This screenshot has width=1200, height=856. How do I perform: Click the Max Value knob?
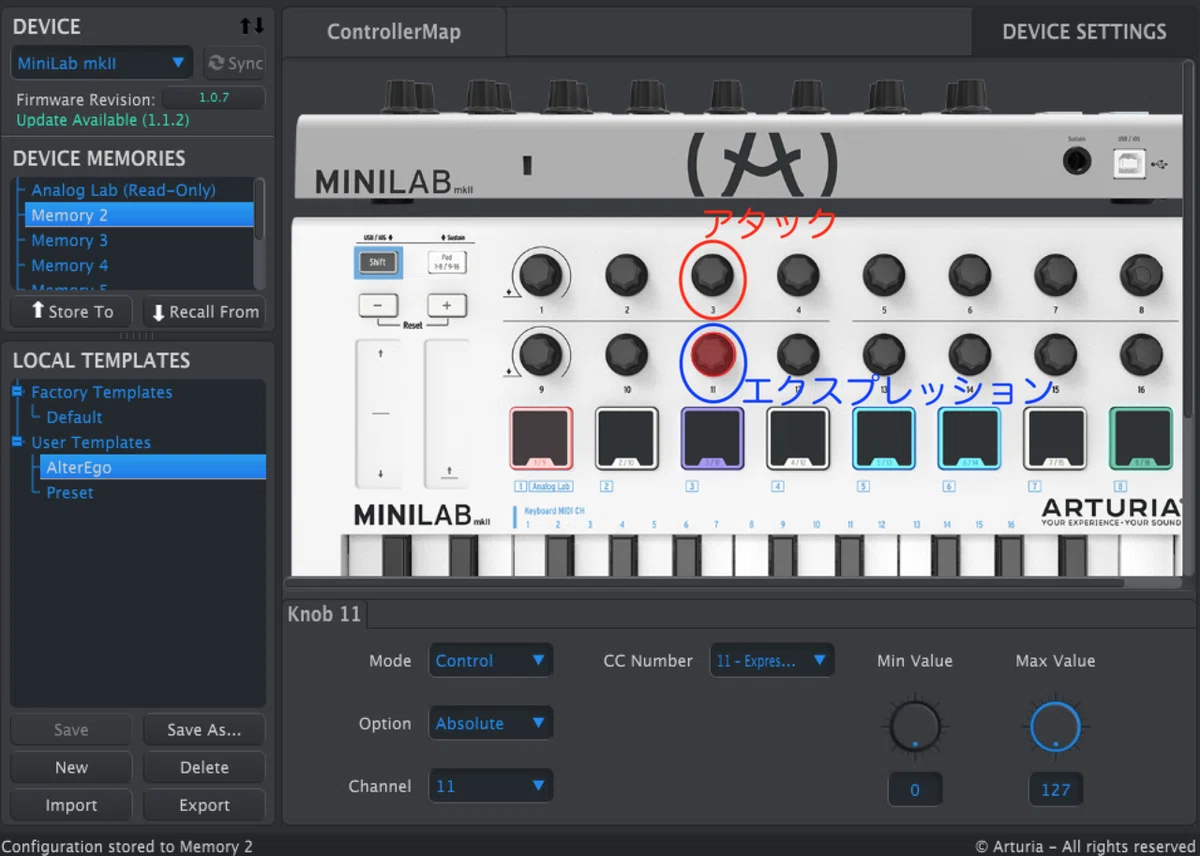tap(1055, 726)
